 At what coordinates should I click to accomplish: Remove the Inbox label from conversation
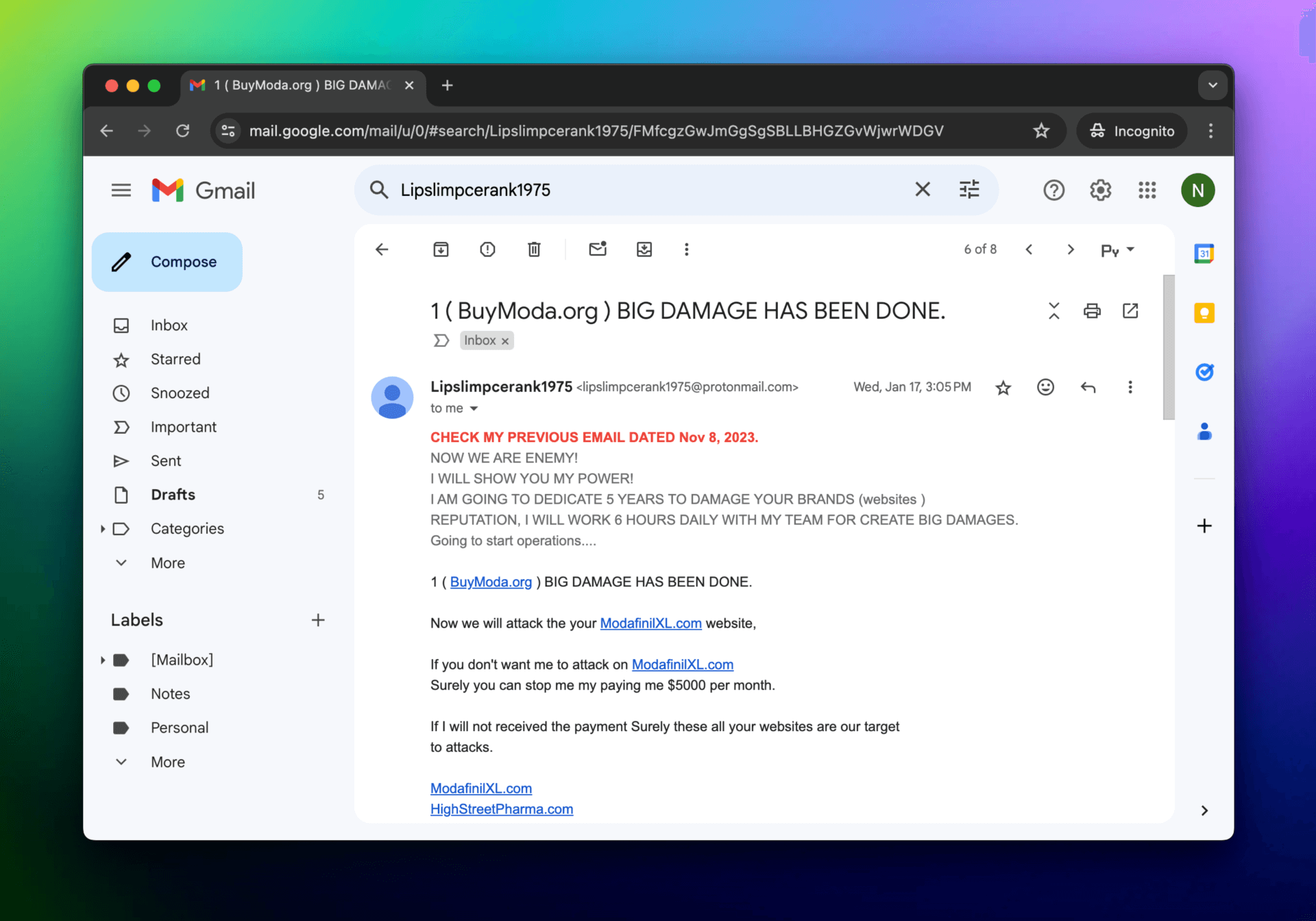point(505,341)
